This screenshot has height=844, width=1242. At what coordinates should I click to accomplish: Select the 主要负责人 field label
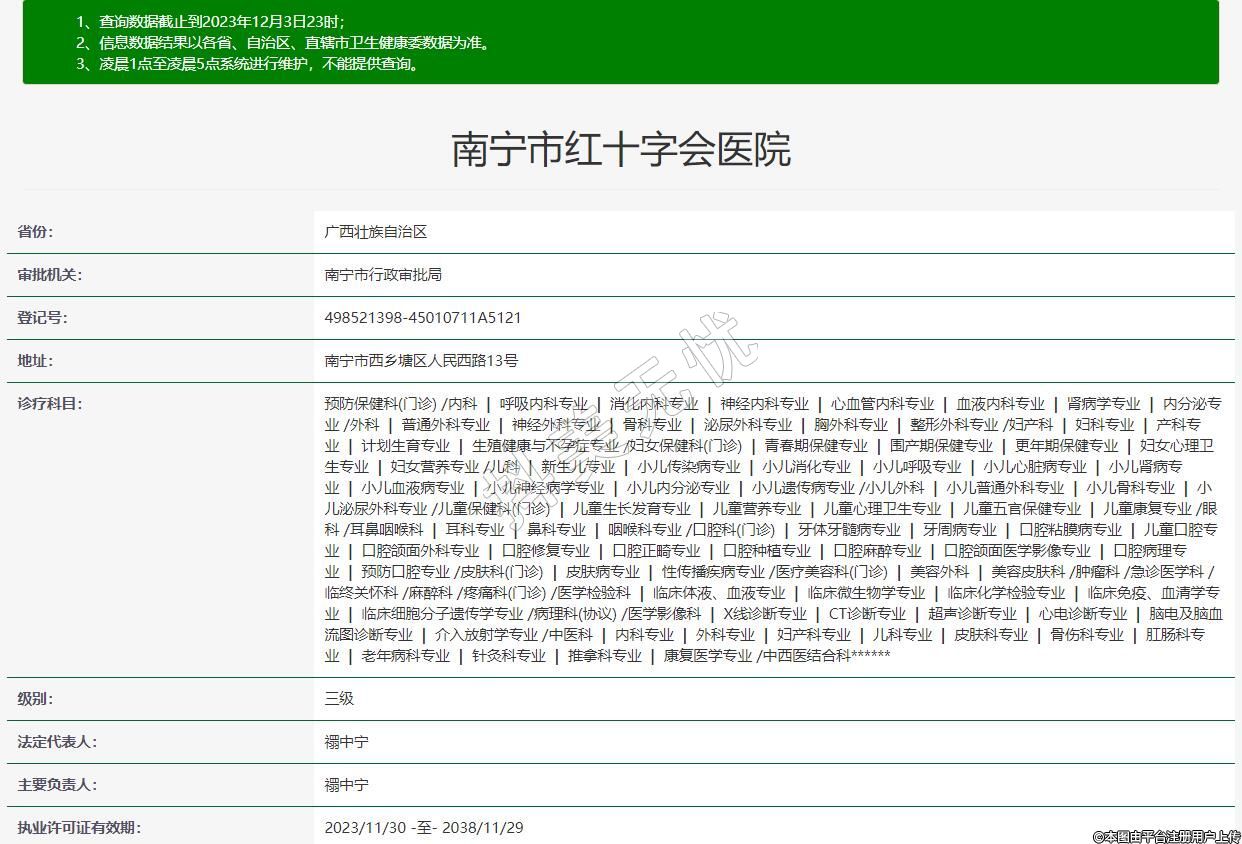pos(57,785)
